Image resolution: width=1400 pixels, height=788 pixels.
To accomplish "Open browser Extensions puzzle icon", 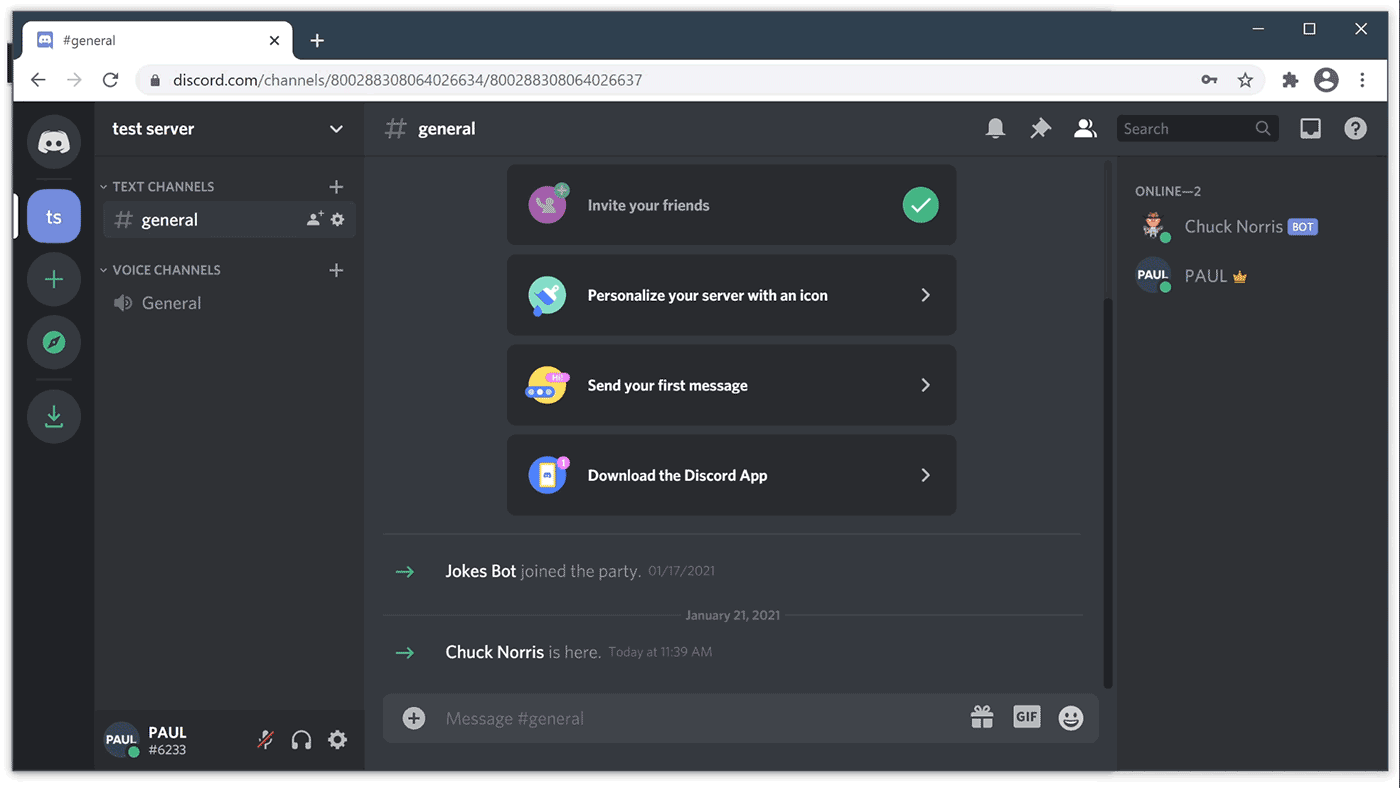I will pos(1290,80).
